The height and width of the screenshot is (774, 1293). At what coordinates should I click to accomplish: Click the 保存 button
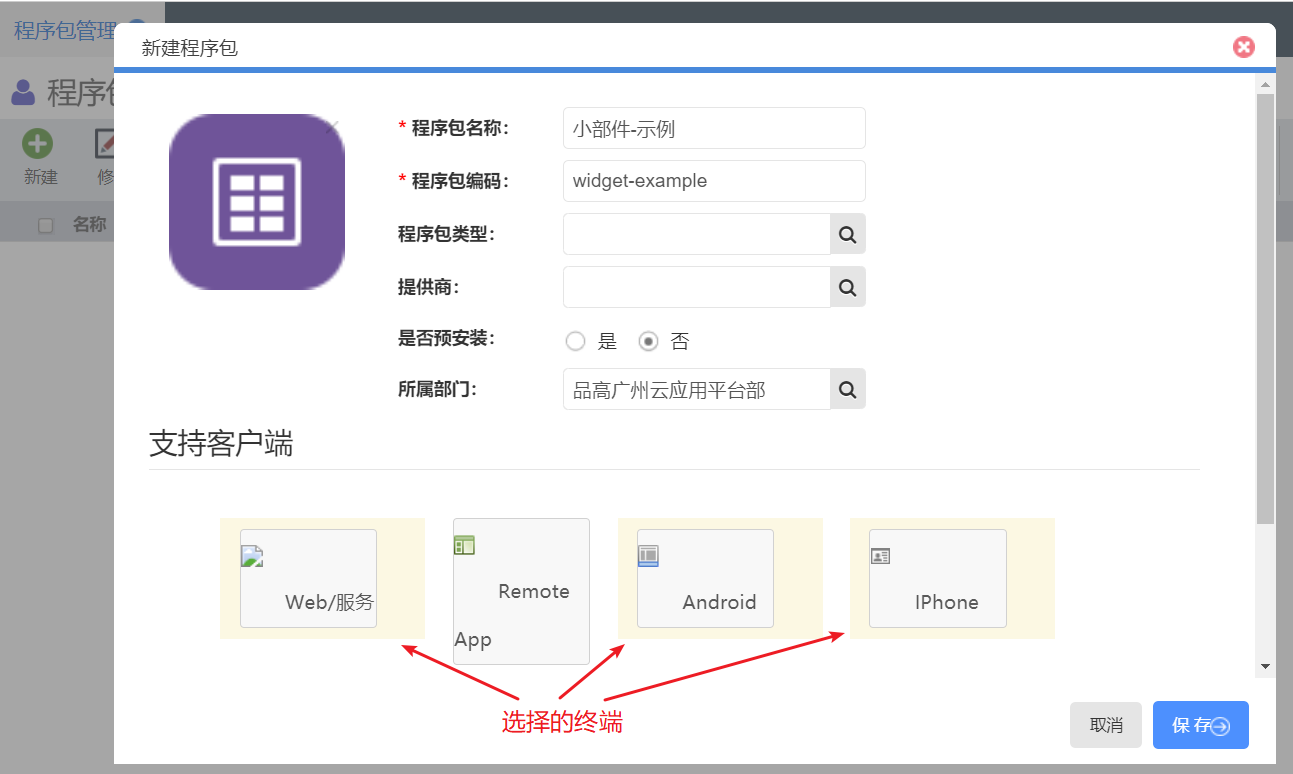(1200, 725)
